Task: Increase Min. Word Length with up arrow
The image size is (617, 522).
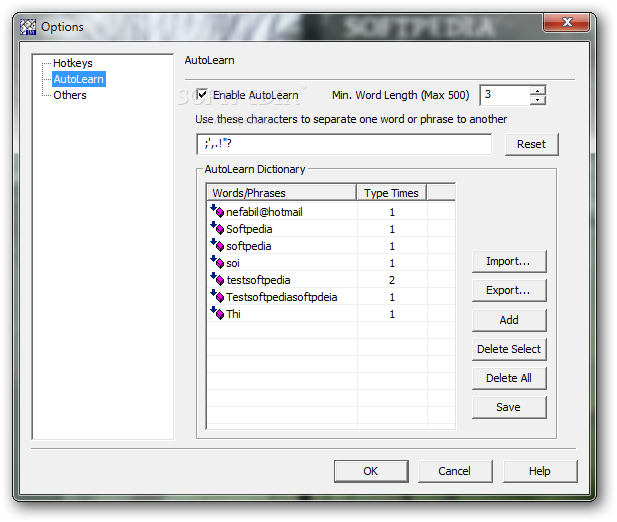Action: pos(537,91)
